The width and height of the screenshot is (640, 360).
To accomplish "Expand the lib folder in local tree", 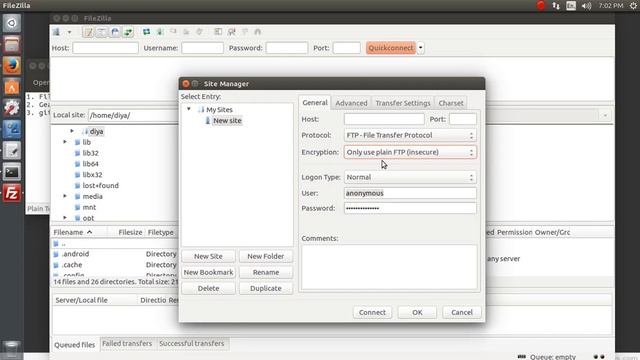I will [65, 142].
